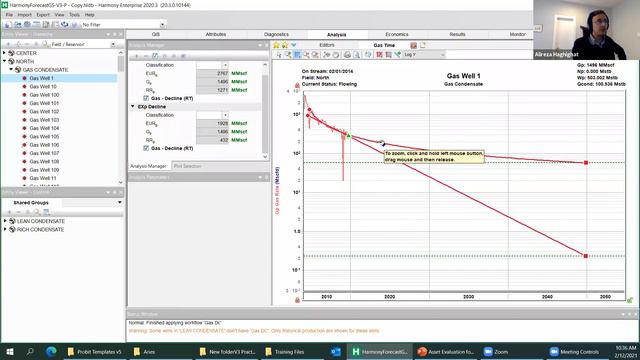Screen dimensions: 640x360
Task: Click the edit checklist icon in Analysis Manager toolbar
Action: (155, 56)
